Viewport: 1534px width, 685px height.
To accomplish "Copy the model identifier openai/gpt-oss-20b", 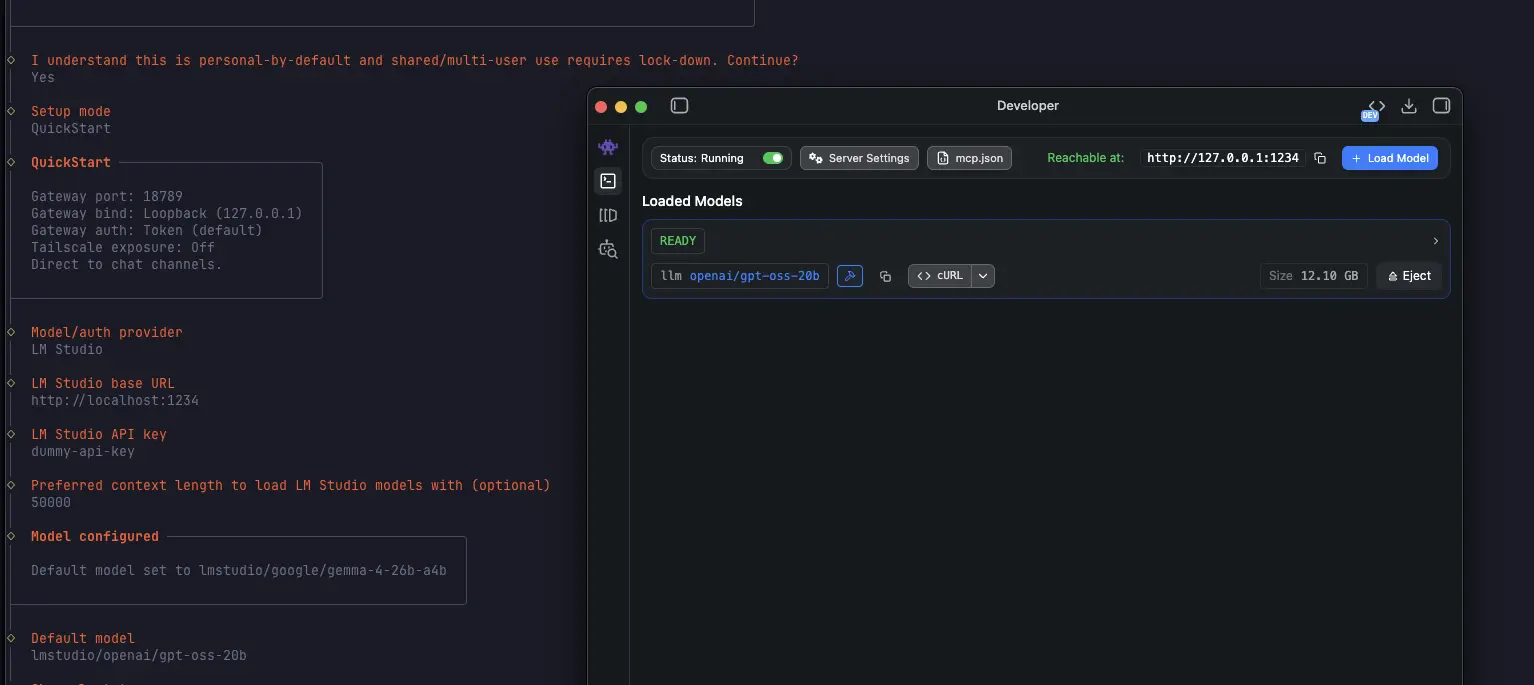I will tap(885, 276).
